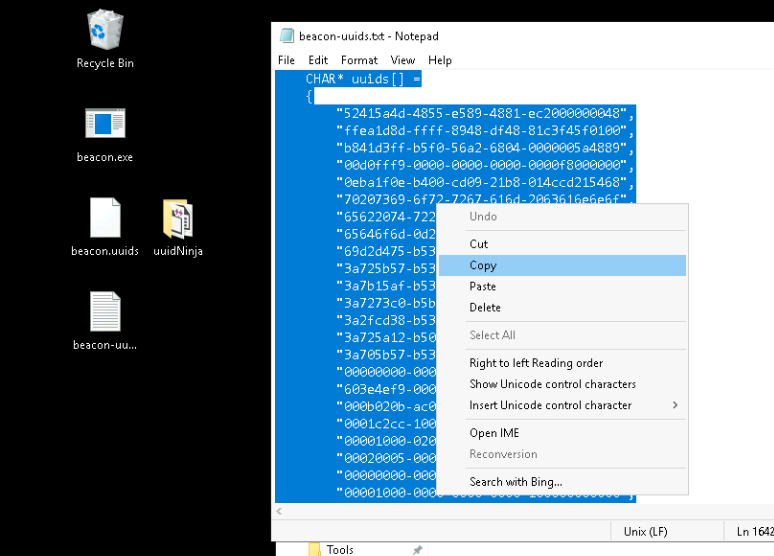Open the File menu in Notepad
The width and height of the screenshot is (774, 556).
286,60
